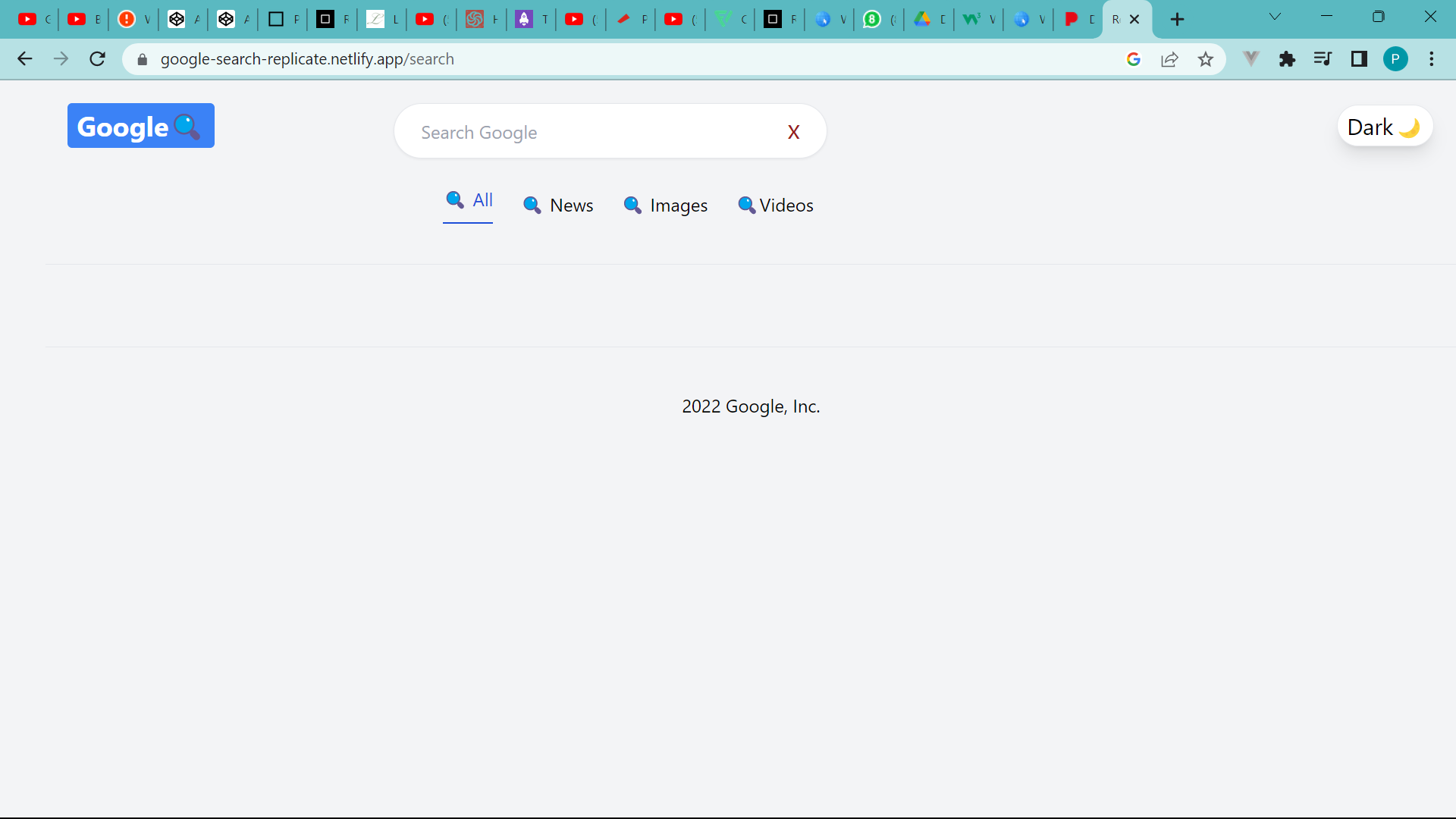Click the Google logo button
Screen dimensions: 1456x819
pyautogui.click(x=140, y=126)
